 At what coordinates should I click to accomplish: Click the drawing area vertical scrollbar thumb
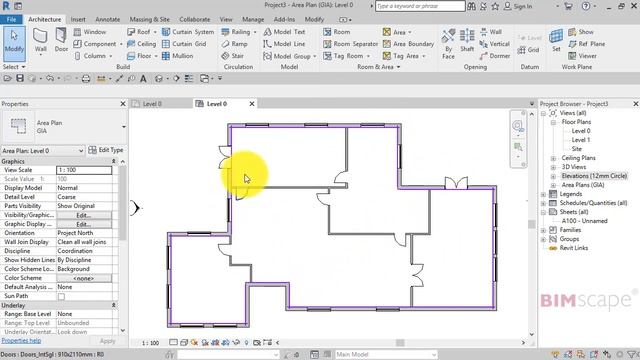coord(531,224)
